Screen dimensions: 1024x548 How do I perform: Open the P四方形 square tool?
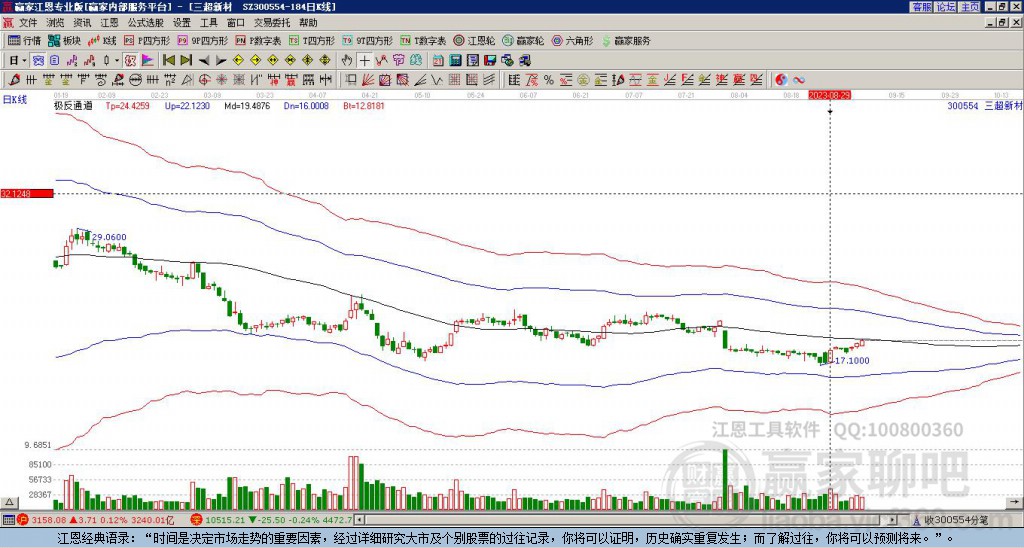tap(147, 40)
